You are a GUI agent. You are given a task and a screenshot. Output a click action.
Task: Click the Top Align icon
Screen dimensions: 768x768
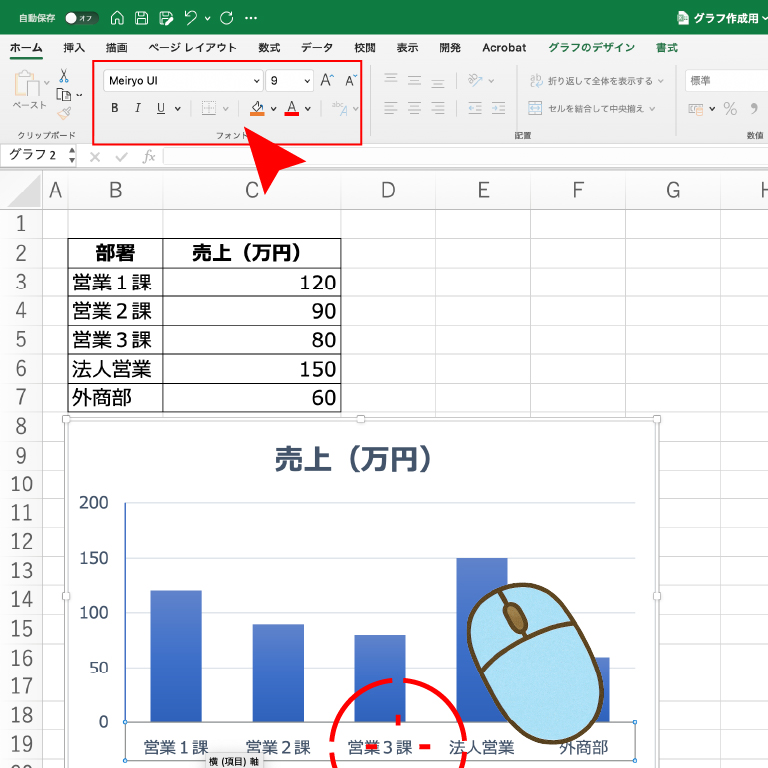tap(391, 80)
